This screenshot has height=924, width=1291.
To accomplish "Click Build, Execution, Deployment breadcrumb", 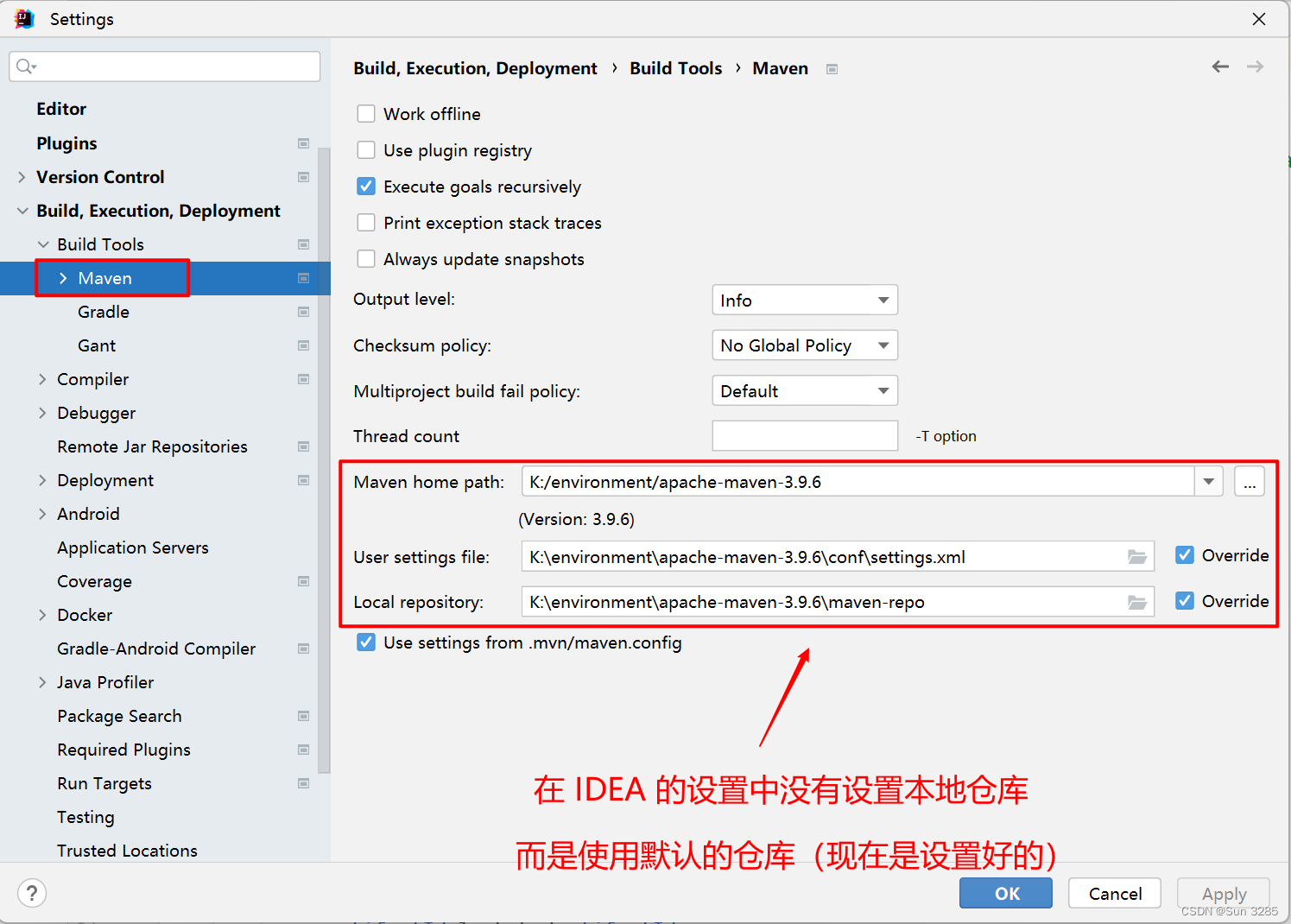I will click(x=475, y=68).
